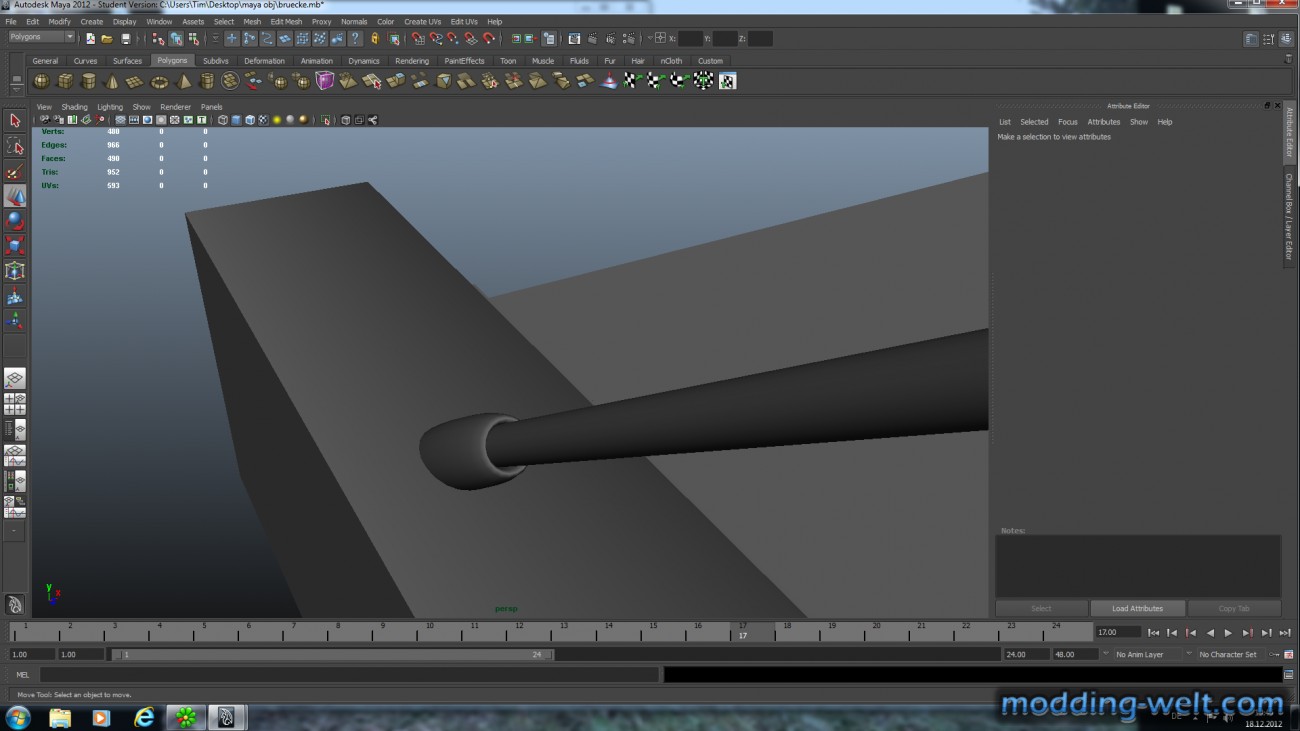Click the Load Attributes button
The height and width of the screenshot is (731, 1300).
click(x=1137, y=608)
